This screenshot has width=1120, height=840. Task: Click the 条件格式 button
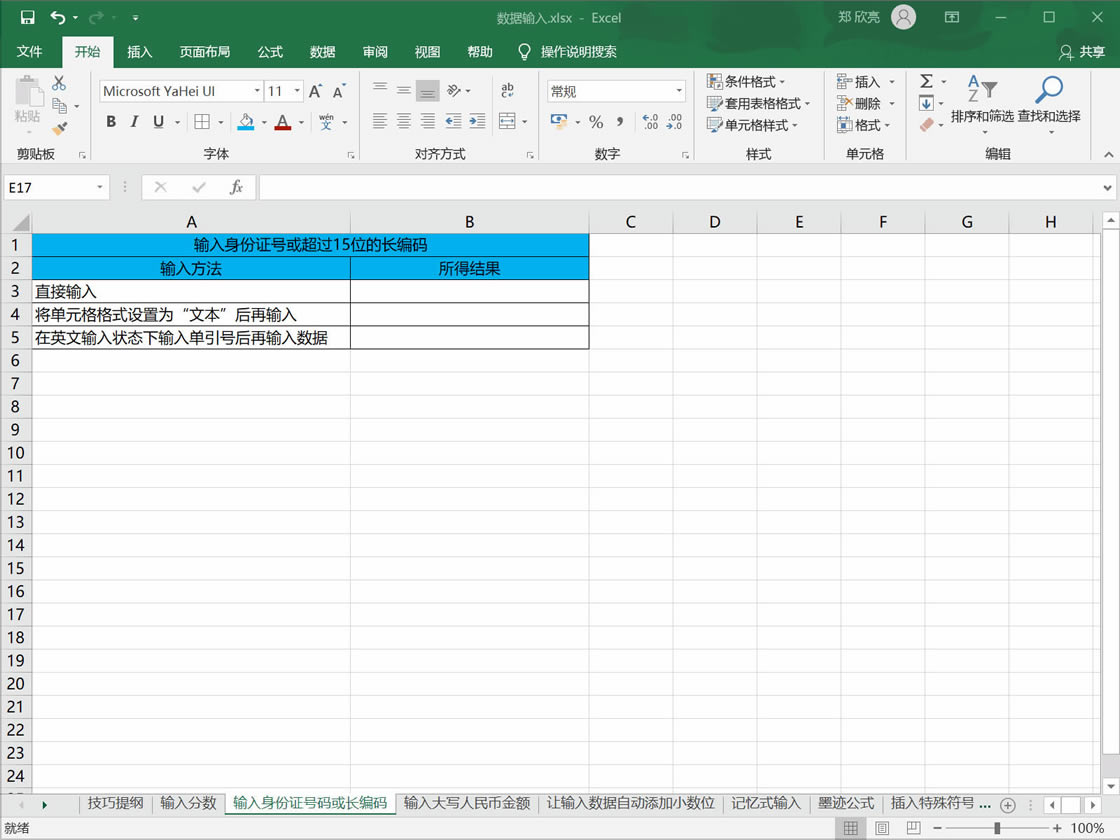click(x=746, y=80)
